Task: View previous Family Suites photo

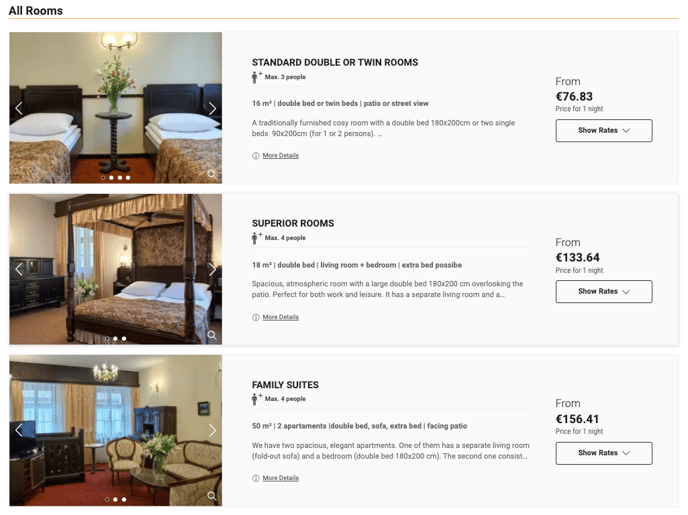Action: click(19, 430)
